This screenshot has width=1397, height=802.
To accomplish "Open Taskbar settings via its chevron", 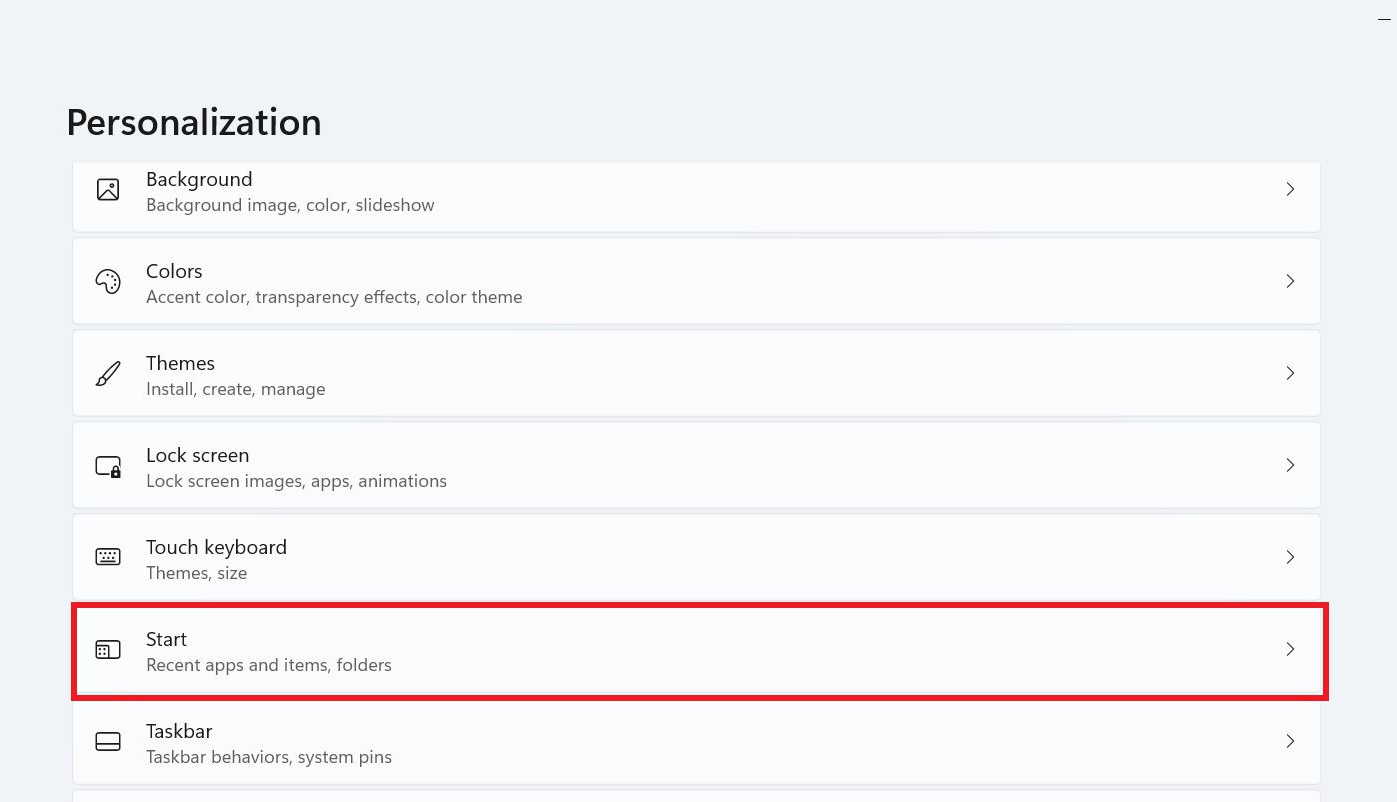I will tap(1290, 741).
